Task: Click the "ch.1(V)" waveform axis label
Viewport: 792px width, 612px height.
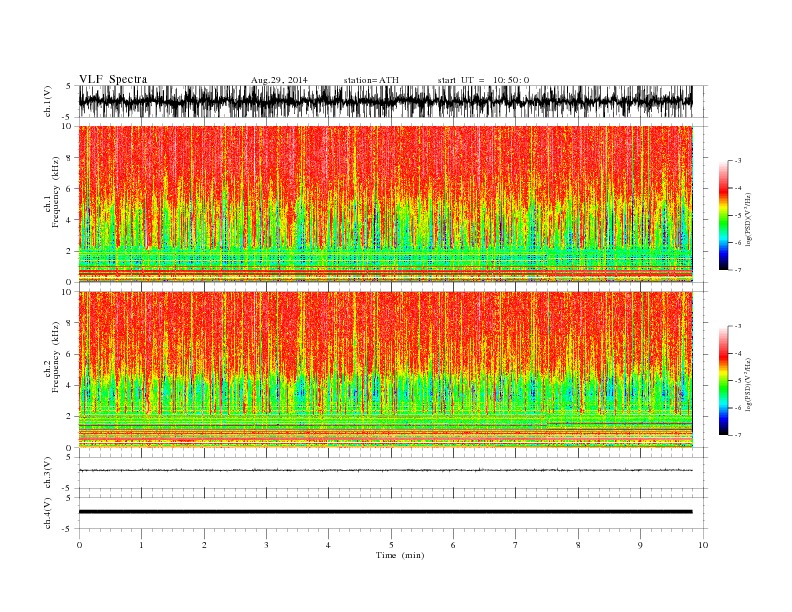Action: [x=48, y=102]
